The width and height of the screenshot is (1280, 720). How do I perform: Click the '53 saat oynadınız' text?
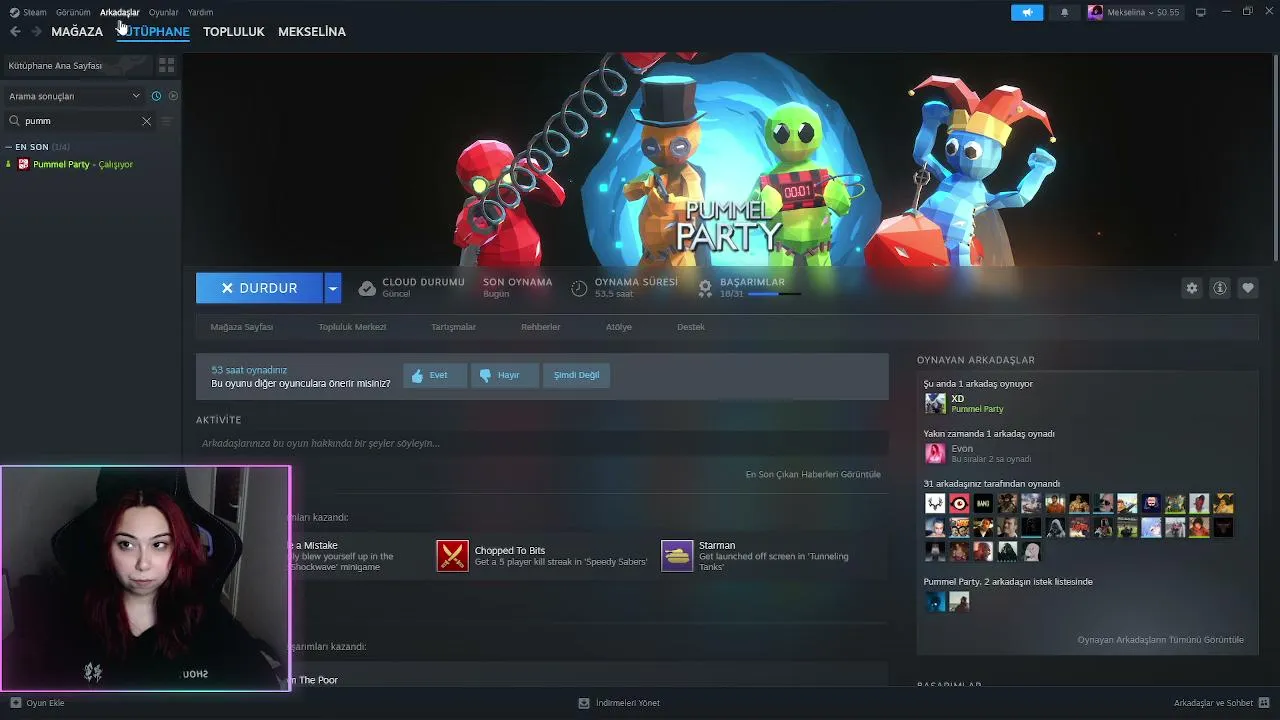tap(249, 370)
